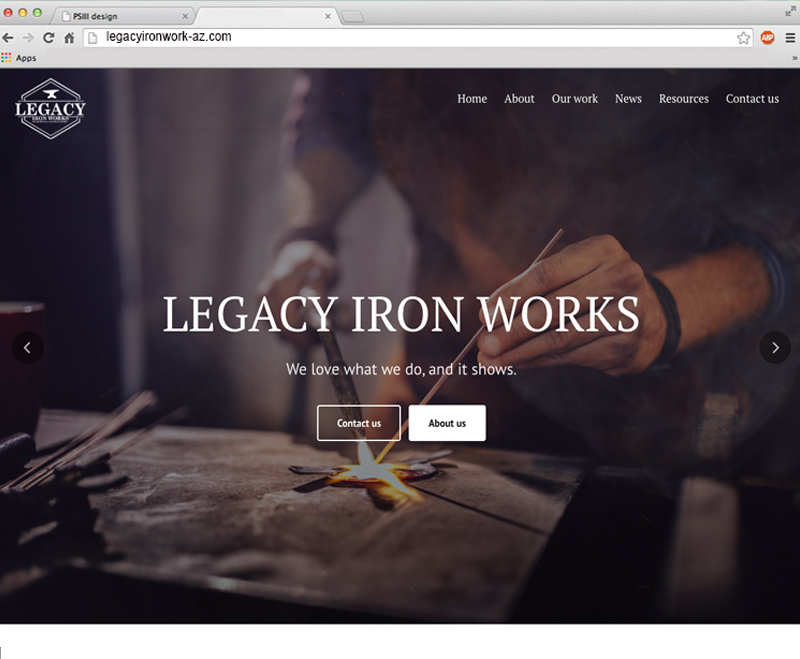The width and height of the screenshot is (800, 659).
Task: Show previous slide with left chevron
Action: point(28,348)
